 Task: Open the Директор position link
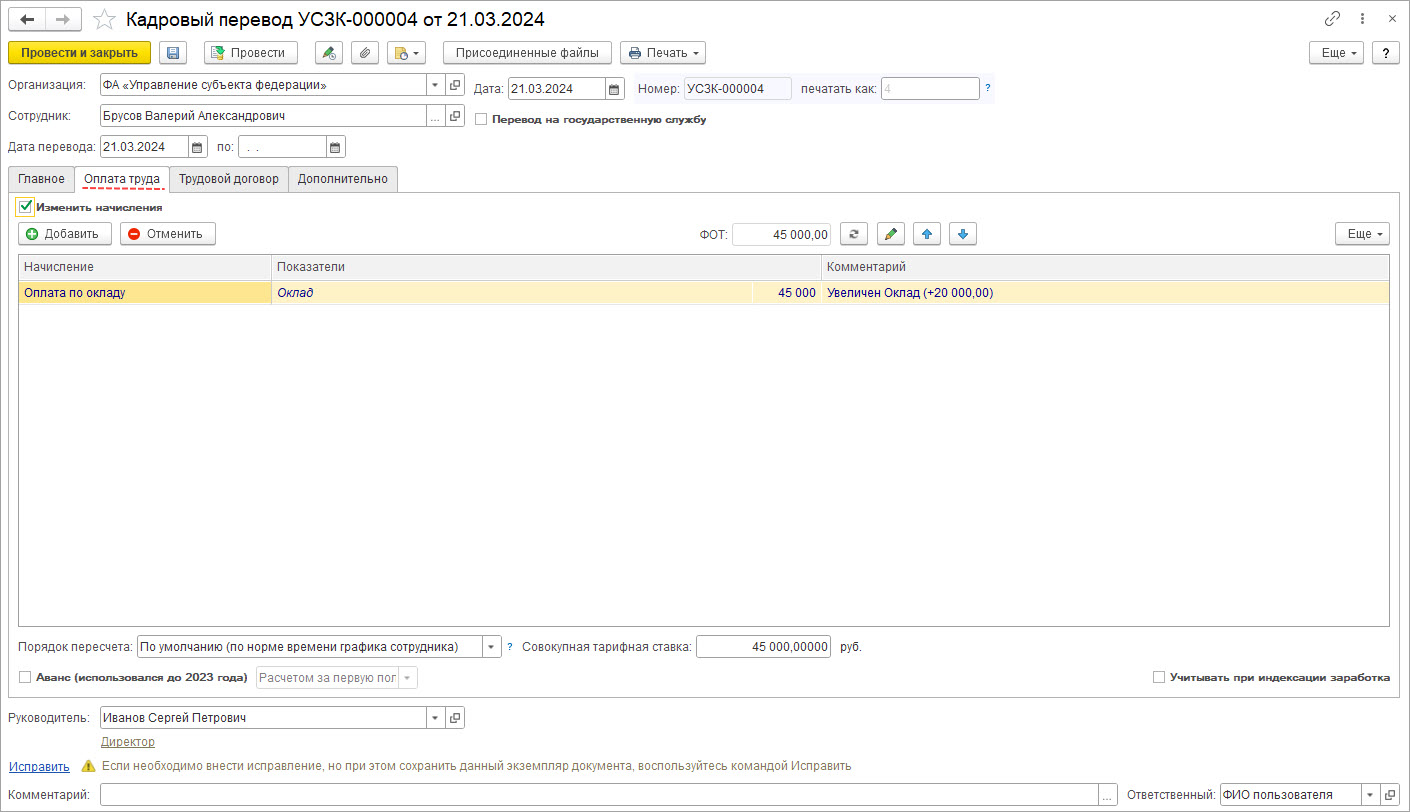point(128,742)
